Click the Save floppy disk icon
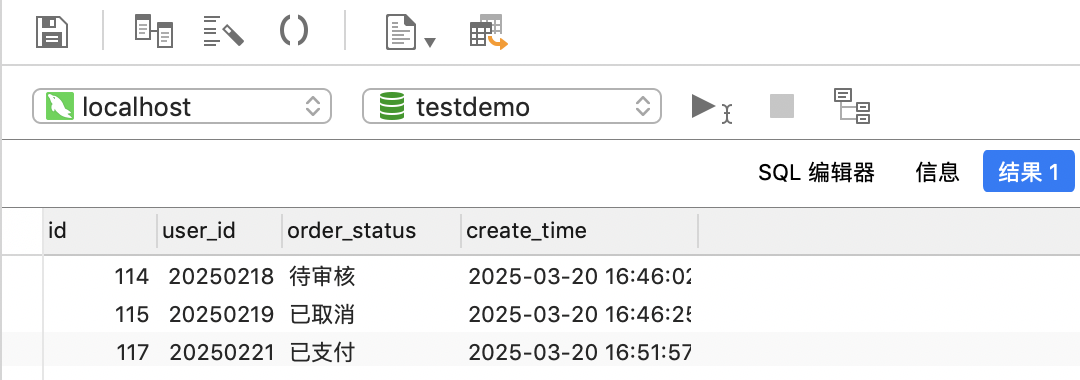Image resolution: width=1080 pixels, height=380 pixels. tap(52, 32)
